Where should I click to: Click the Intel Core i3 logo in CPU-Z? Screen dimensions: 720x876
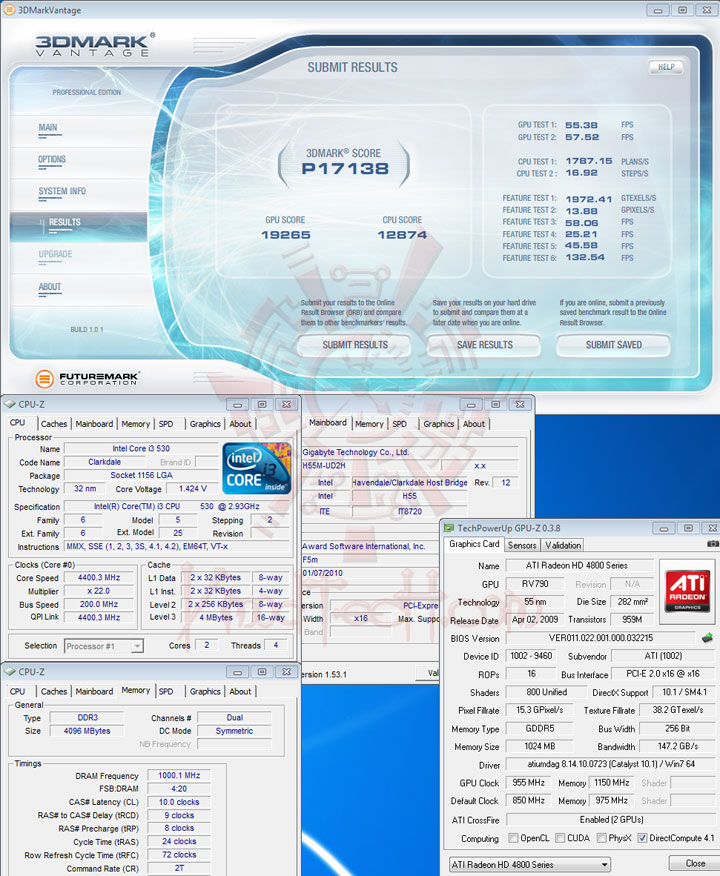pos(257,468)
